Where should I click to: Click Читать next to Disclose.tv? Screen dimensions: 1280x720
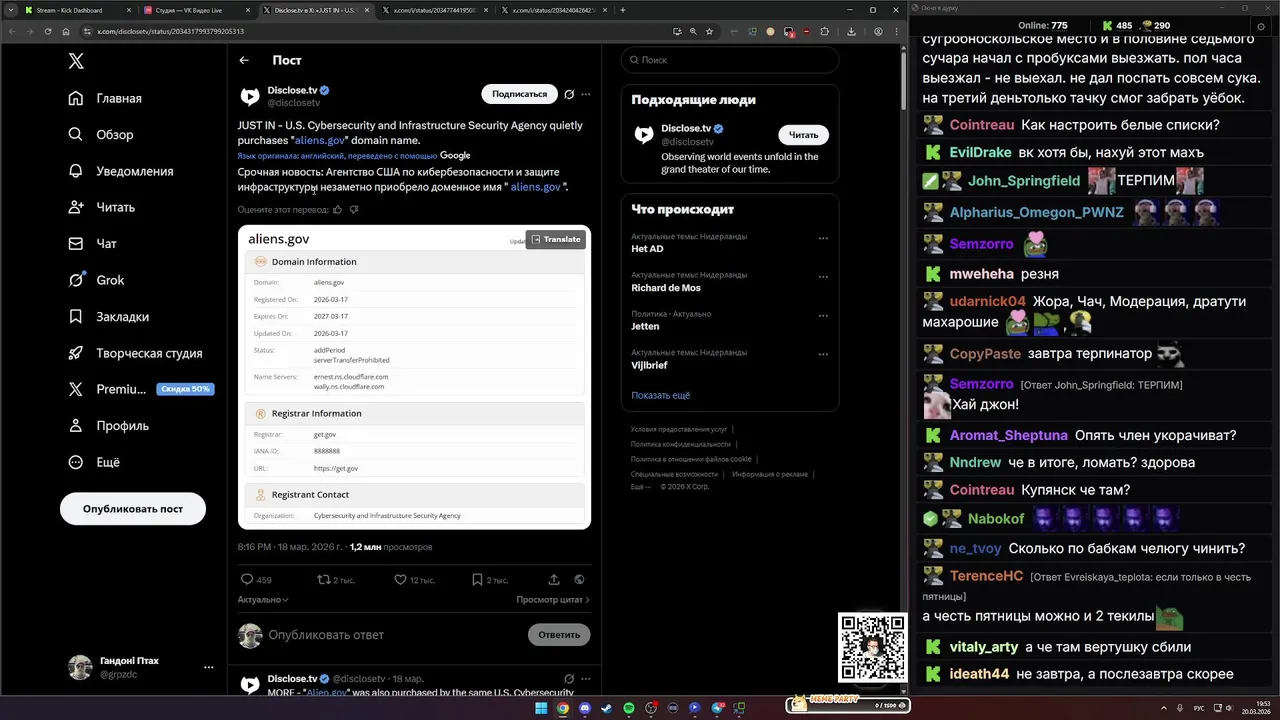(x=803, y=135)
